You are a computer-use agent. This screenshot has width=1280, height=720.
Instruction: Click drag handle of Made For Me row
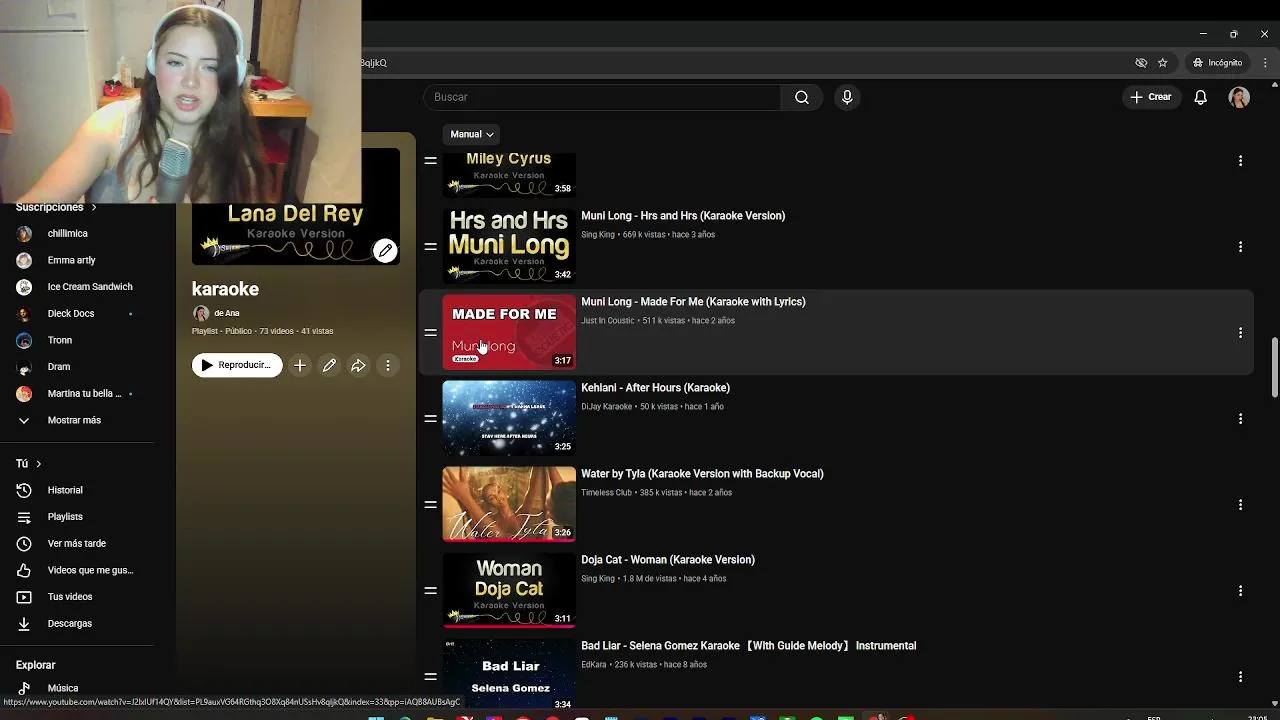click(430, 333)
